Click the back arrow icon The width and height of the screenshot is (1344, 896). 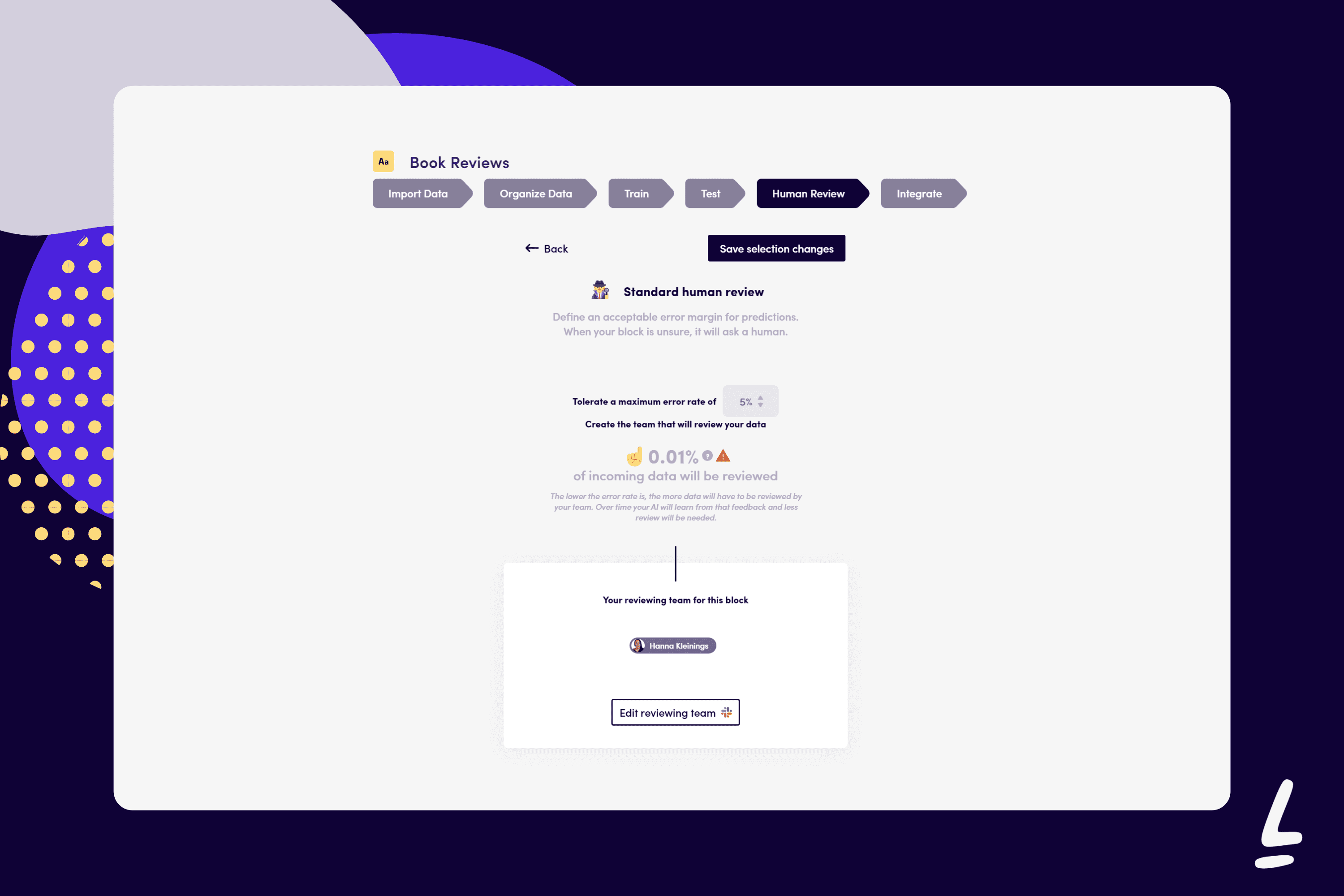coord(530,248)
